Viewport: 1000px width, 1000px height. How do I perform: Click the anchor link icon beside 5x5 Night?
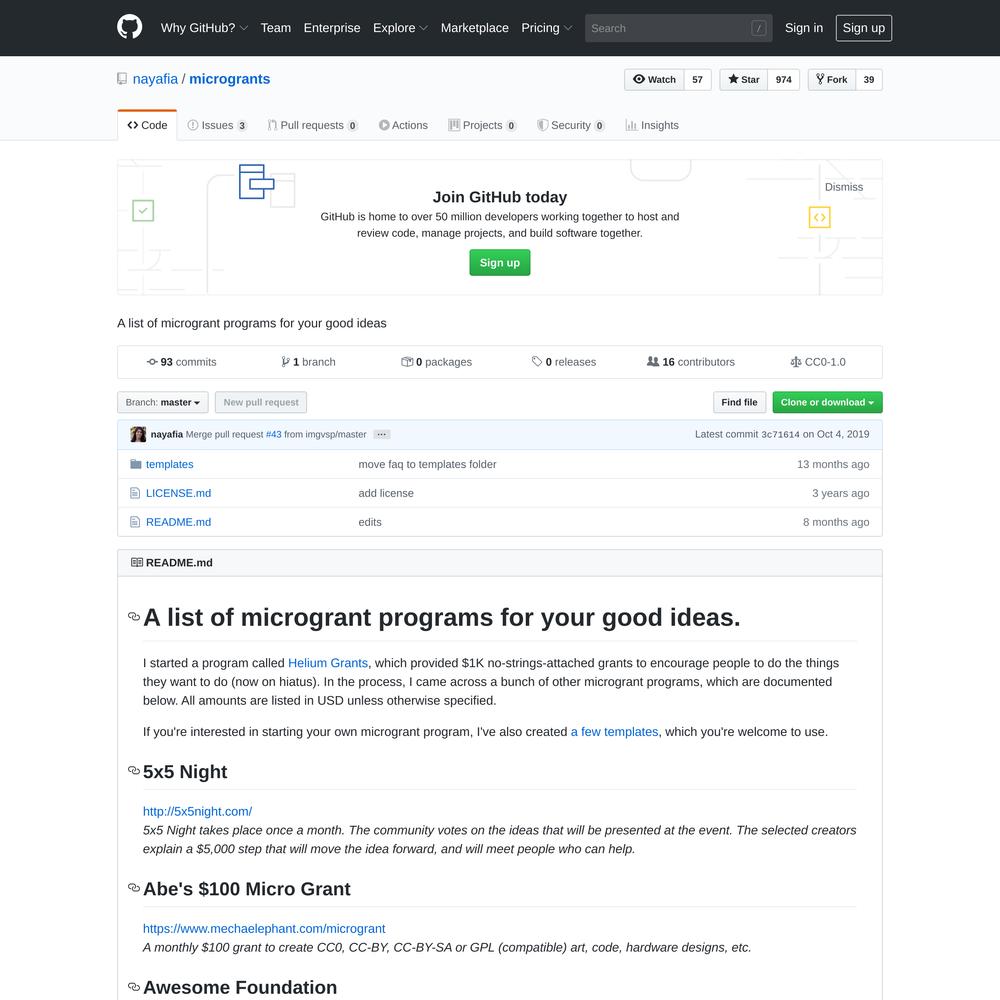point(134,770)
